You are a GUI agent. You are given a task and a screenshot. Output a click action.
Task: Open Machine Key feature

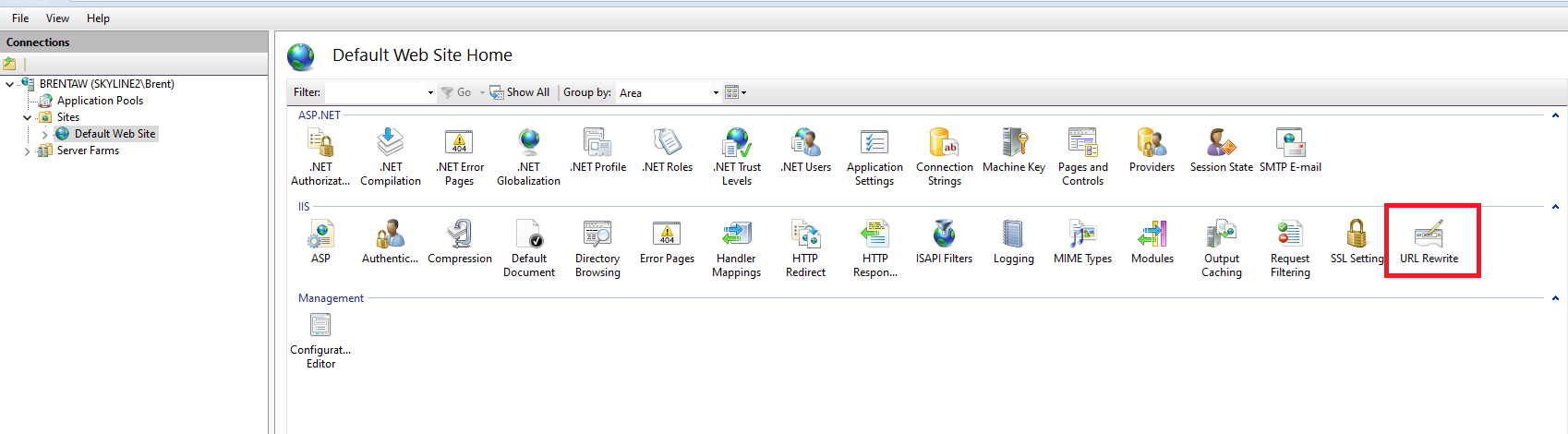(1014, 151)
